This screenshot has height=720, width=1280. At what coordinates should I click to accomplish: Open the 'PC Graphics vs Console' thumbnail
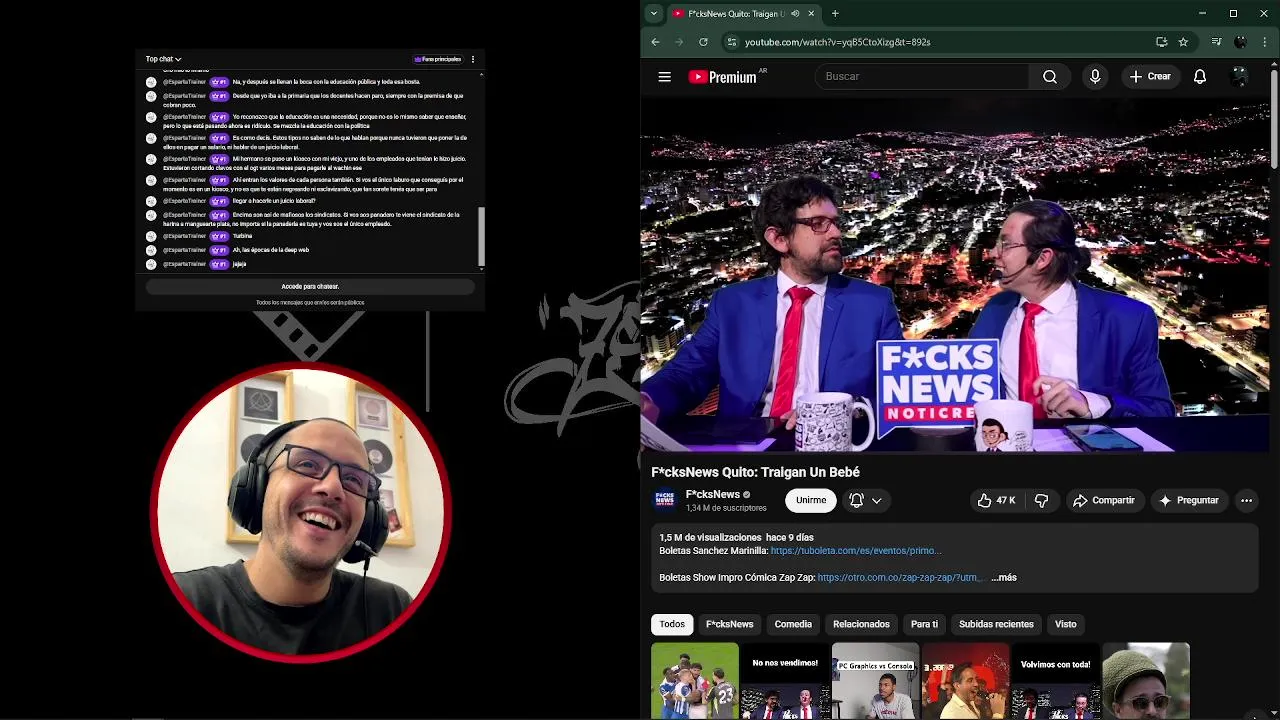[x=875, y=681]
